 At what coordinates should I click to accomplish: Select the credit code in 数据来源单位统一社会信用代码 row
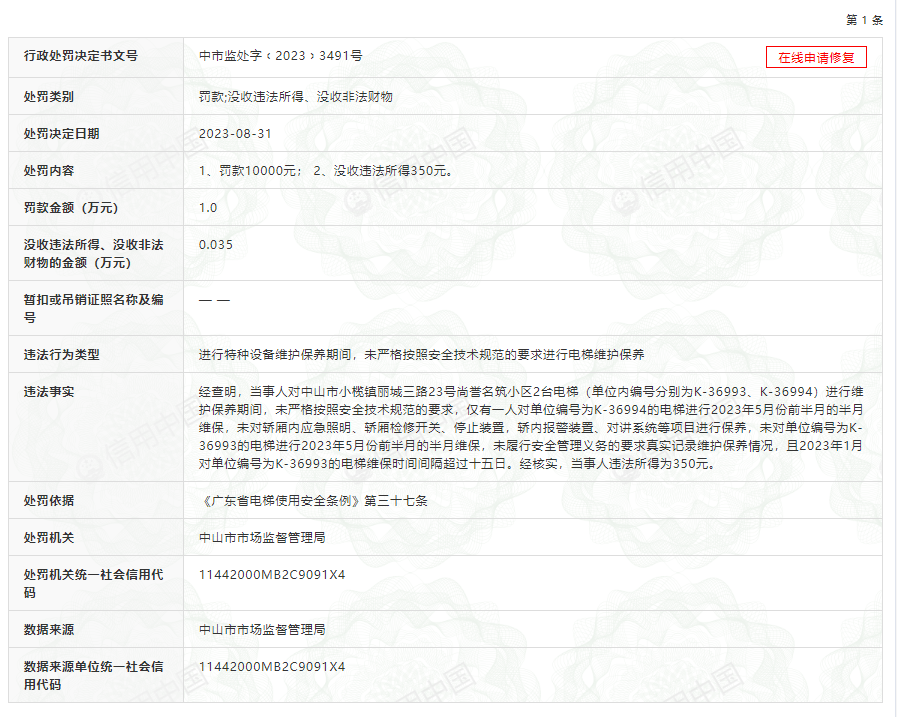tap(272, 666)
